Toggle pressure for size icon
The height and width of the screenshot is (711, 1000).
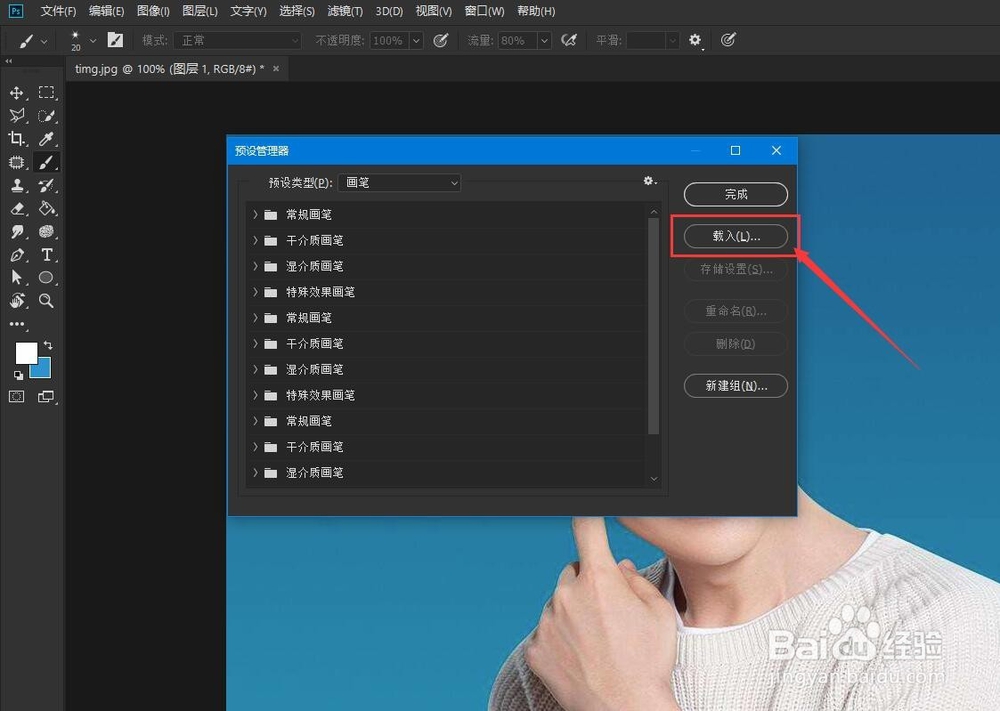(x=728, y=40)
